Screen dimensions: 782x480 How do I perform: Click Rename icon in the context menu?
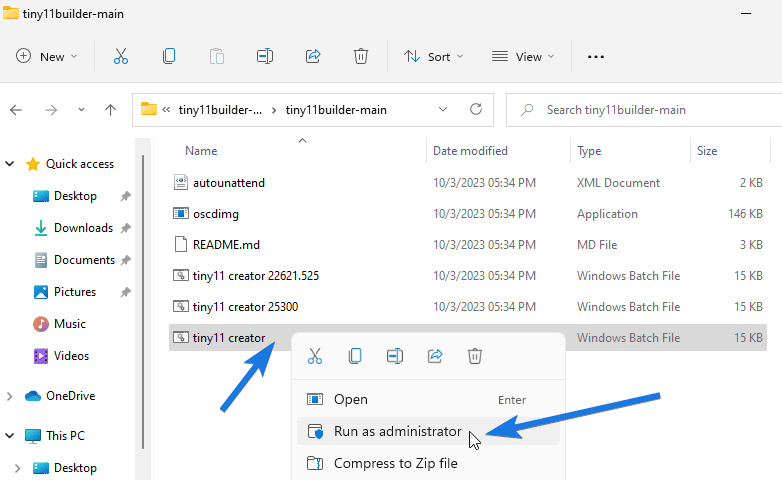pyautogui.click(x=394, y=356)
